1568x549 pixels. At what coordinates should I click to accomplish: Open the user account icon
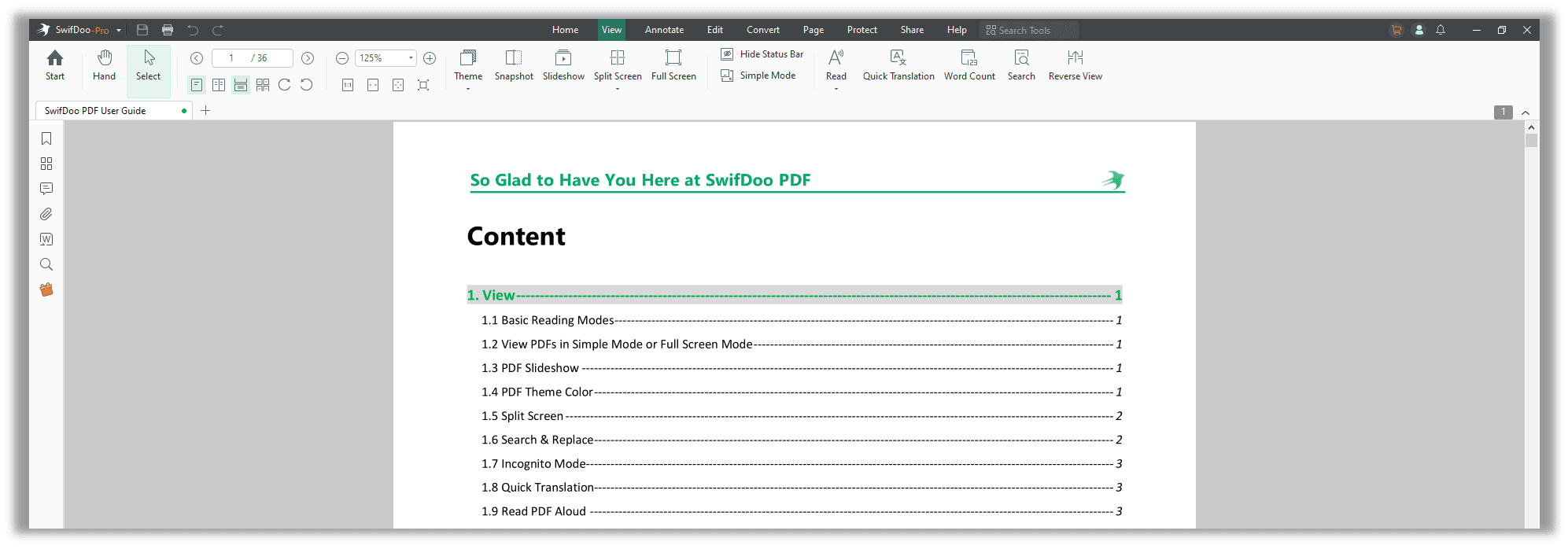[x=1419, y=30]
